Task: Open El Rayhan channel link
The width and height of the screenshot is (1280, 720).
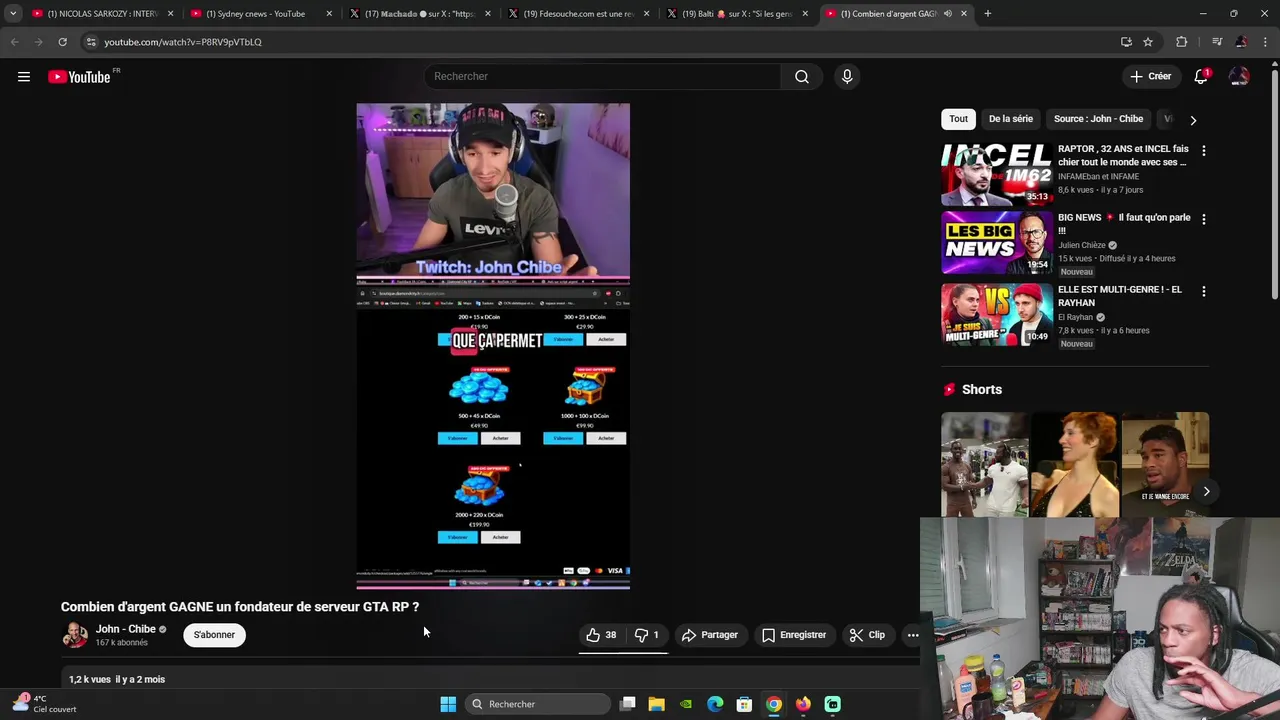Action: 1075,317
